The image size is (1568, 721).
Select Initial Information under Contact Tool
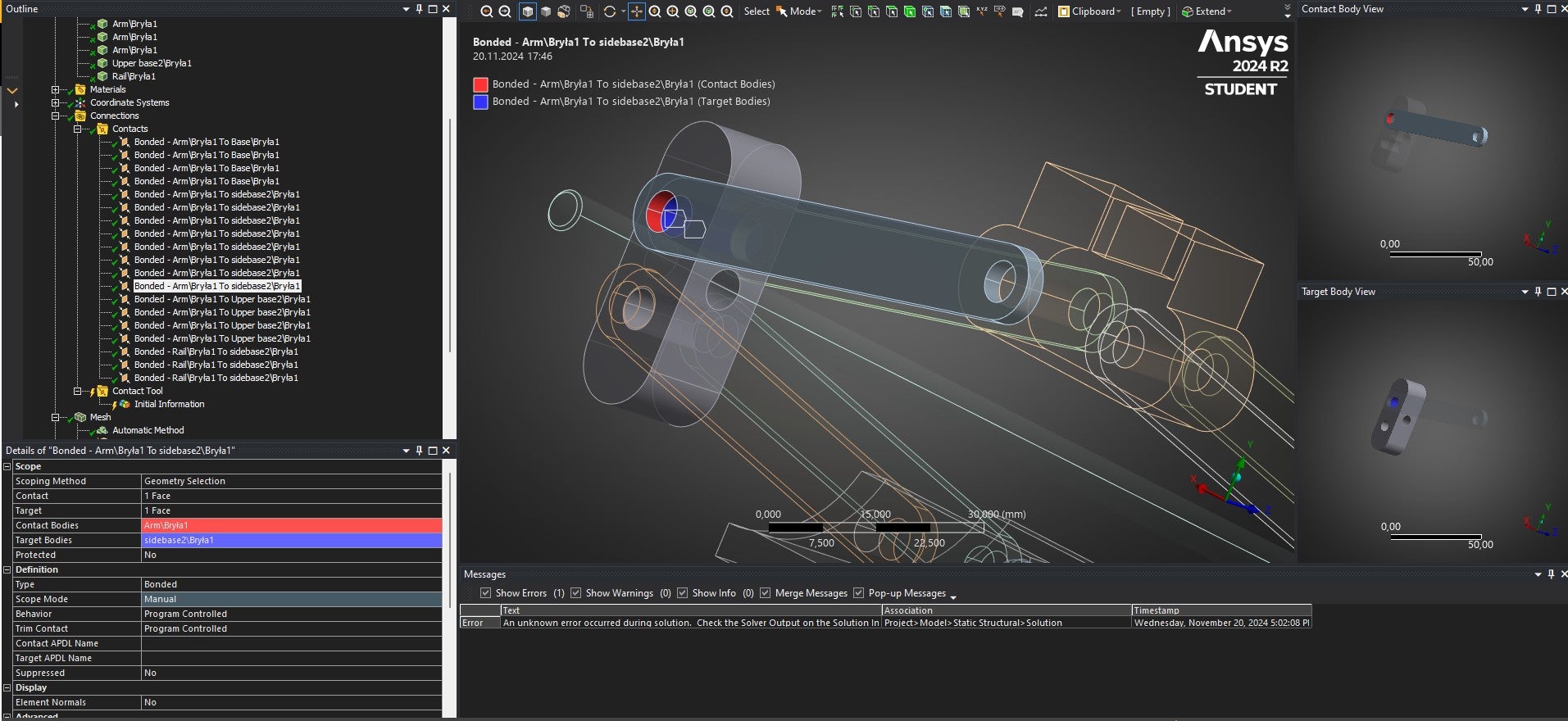tap(169, 404)
